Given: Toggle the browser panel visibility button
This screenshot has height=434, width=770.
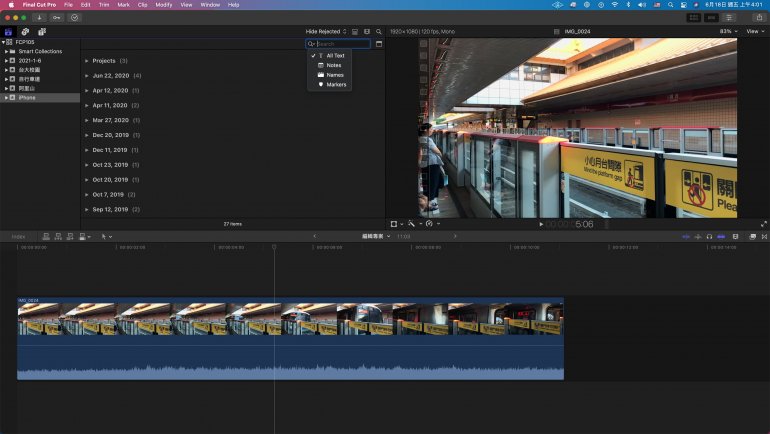Looking at the screenshot, I should [695, 17].
